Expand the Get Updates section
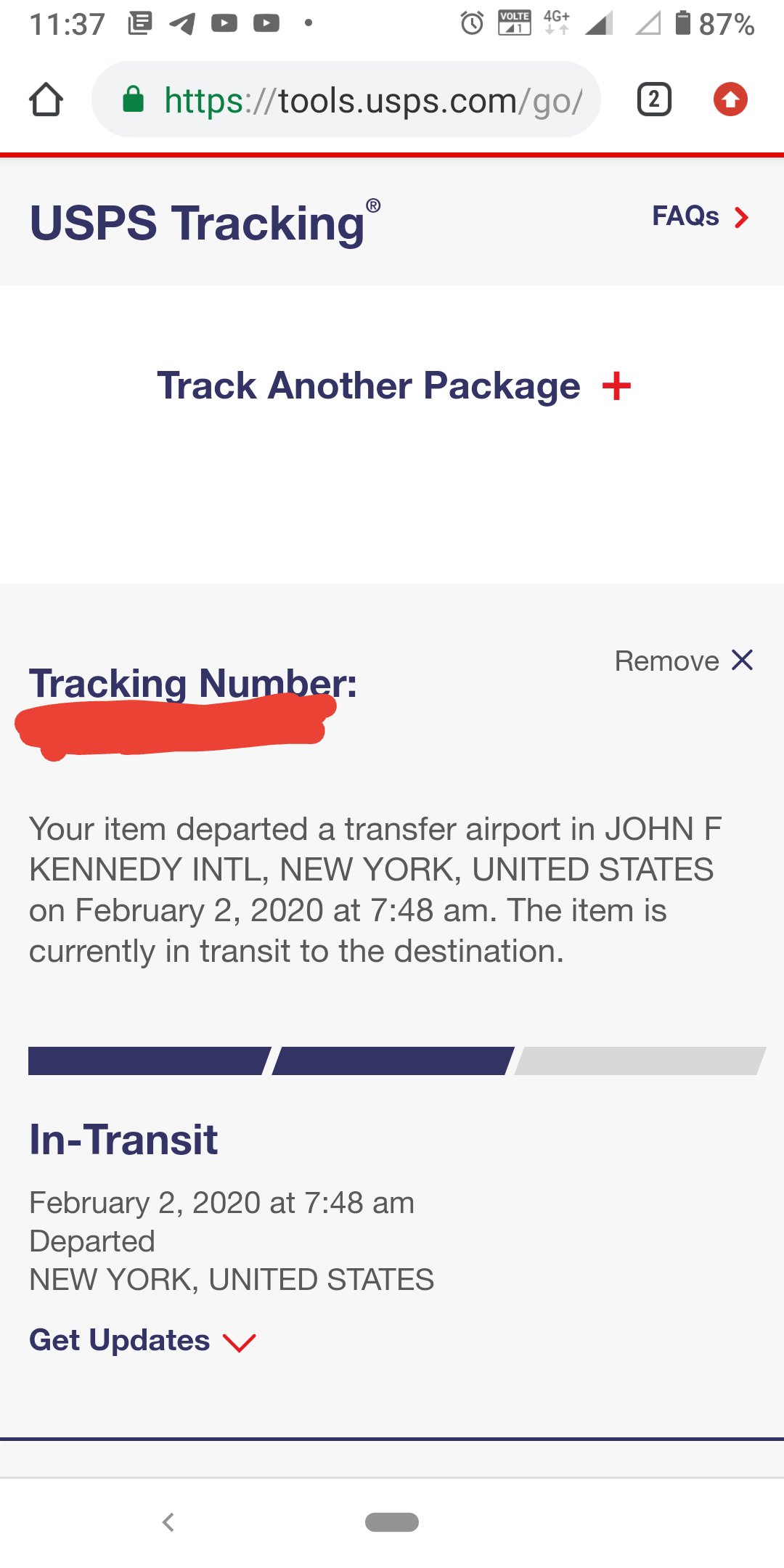The height and width of the screenshot is (1568, 784). (120, 1340)
